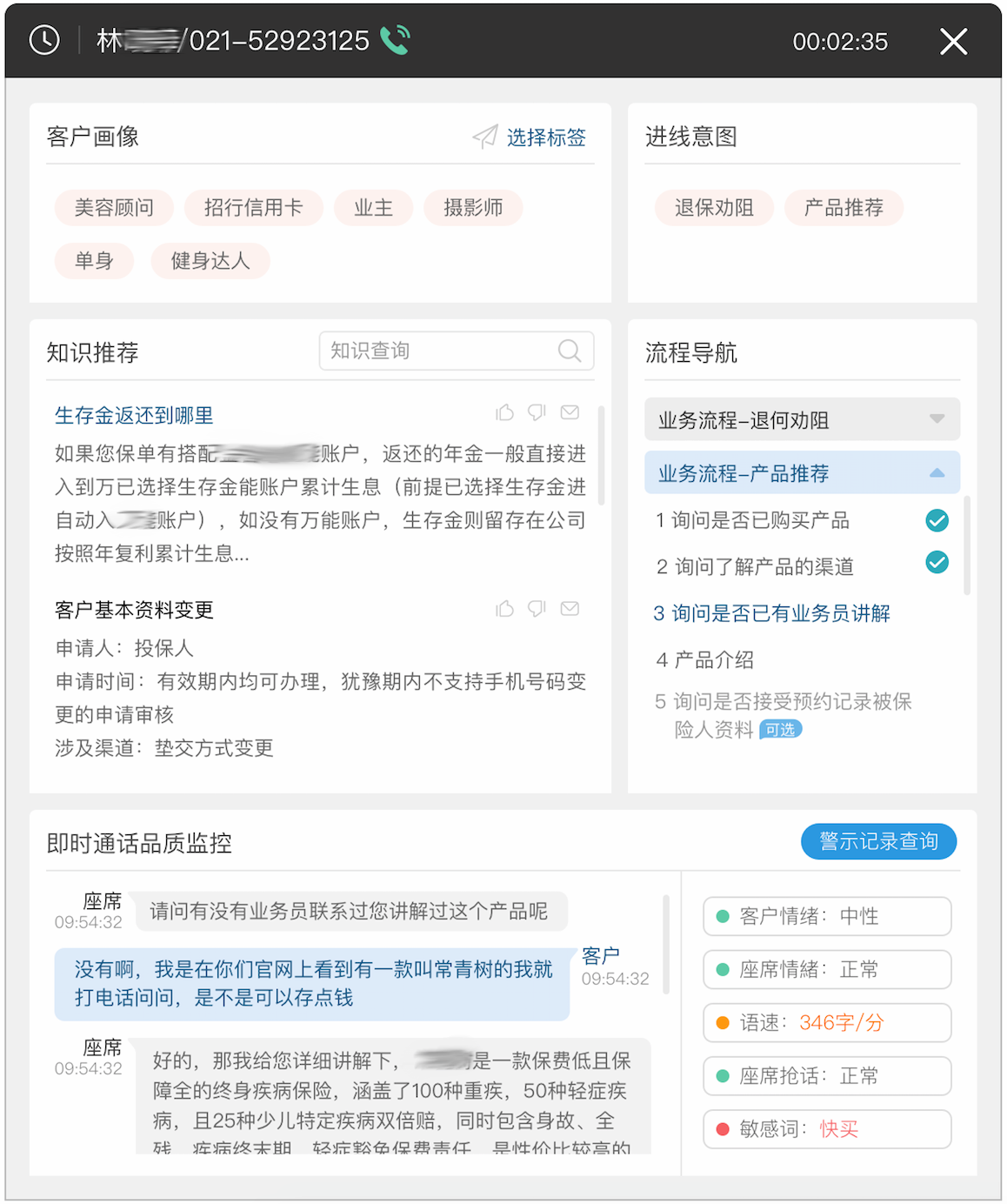This screenshot has height=1204, width=1007.
Task: Toggle the checkmark for 询问是否已购买产品
Action: [937, 520]
